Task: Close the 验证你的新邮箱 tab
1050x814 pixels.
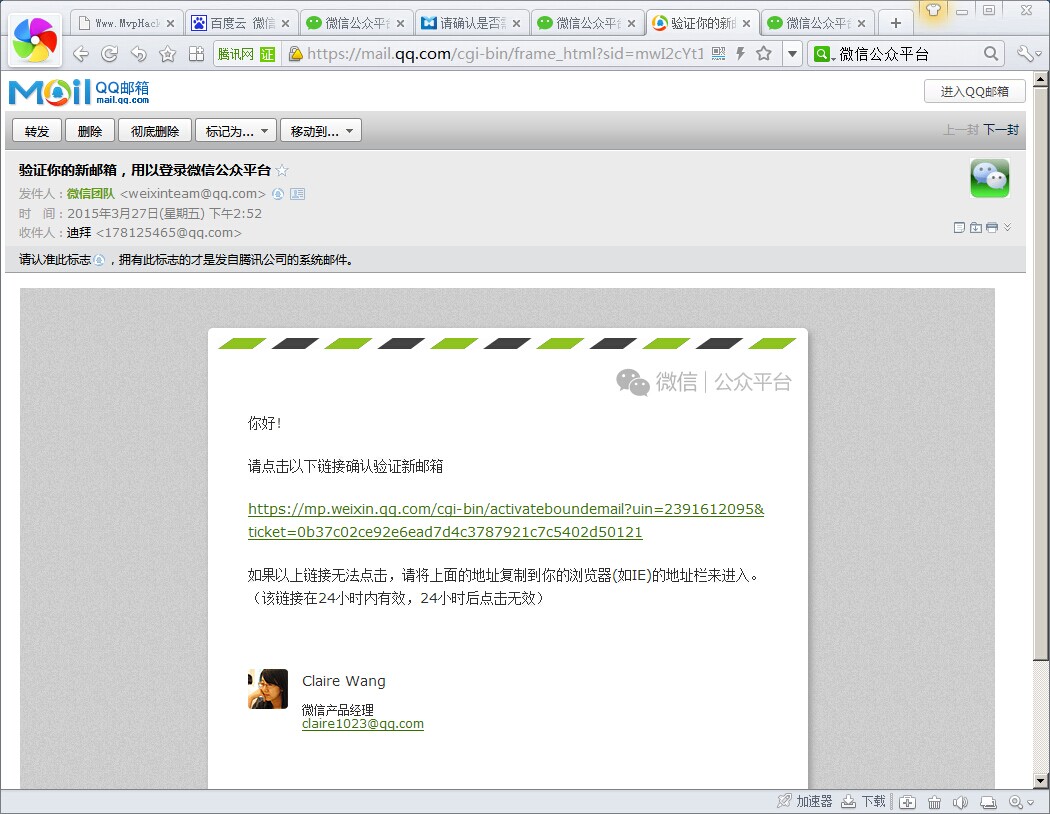Action: [x=746, y=23]
